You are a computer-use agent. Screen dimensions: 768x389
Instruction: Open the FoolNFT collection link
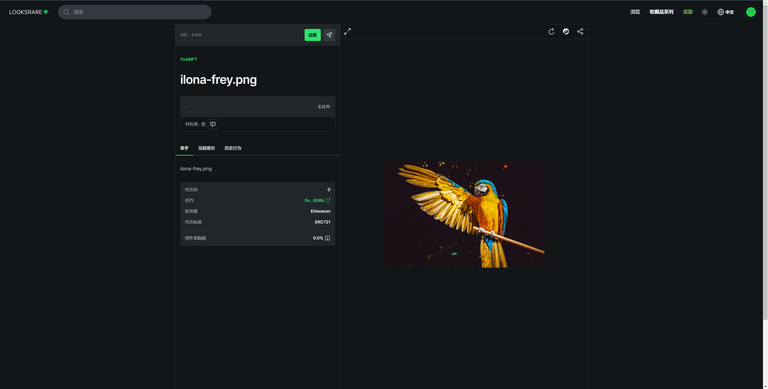pos(189,59)
